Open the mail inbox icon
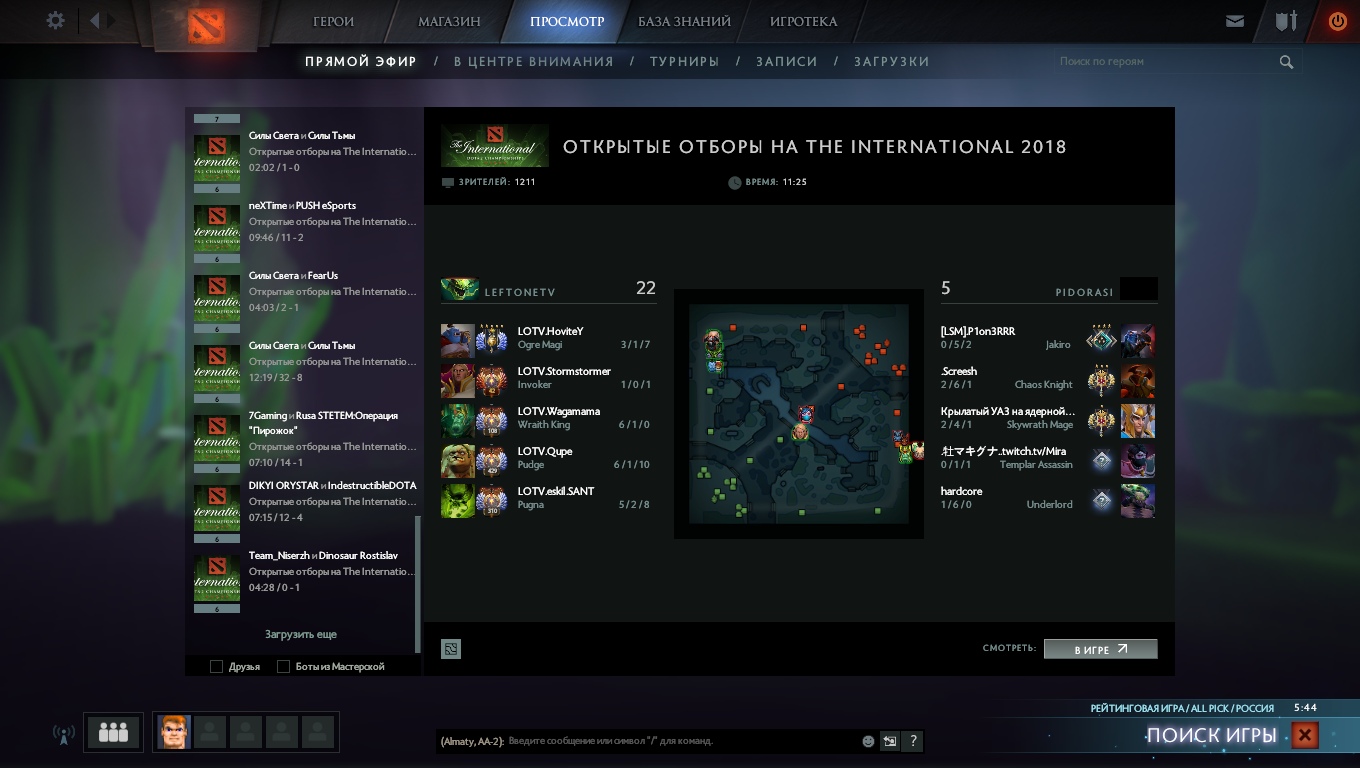The height and width of the screenshot is (768, 1360). pos(1235,21)
